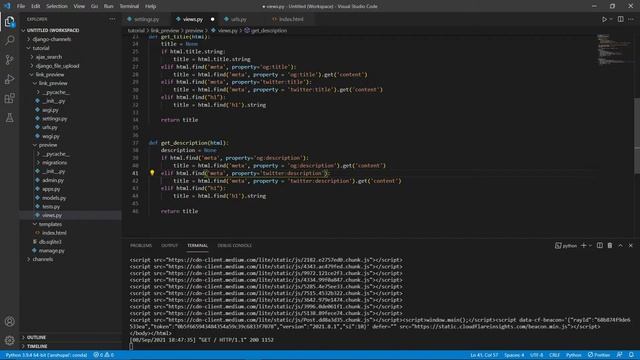This screenshot has width=640, height=360.
Task: Change file encoding UTF-8
Action: pos(536,355)
